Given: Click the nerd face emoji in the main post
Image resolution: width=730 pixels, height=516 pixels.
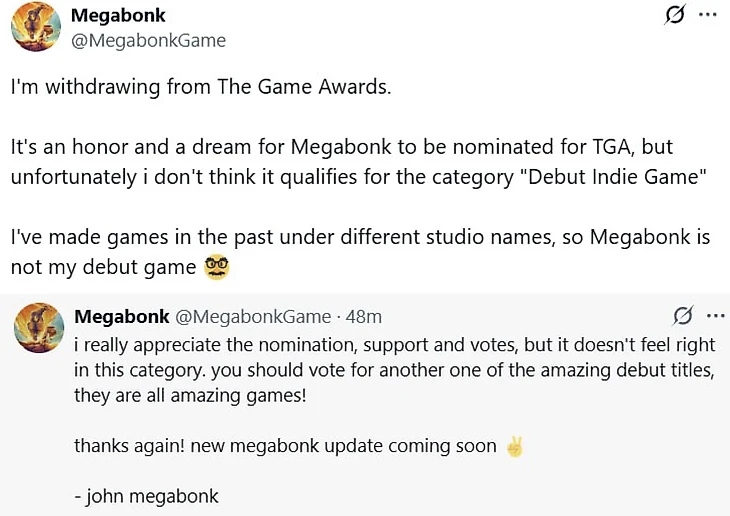Looking at the screenshot, I should point(217,268).
